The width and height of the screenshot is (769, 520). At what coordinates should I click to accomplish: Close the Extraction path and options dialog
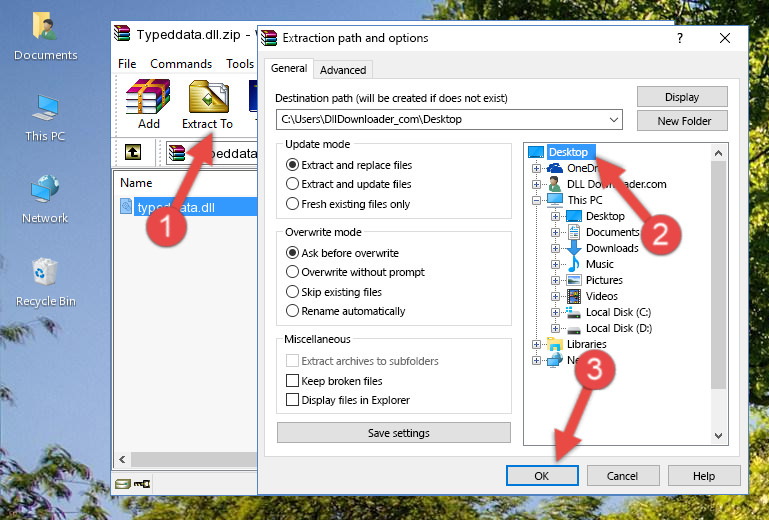point(725,38)
